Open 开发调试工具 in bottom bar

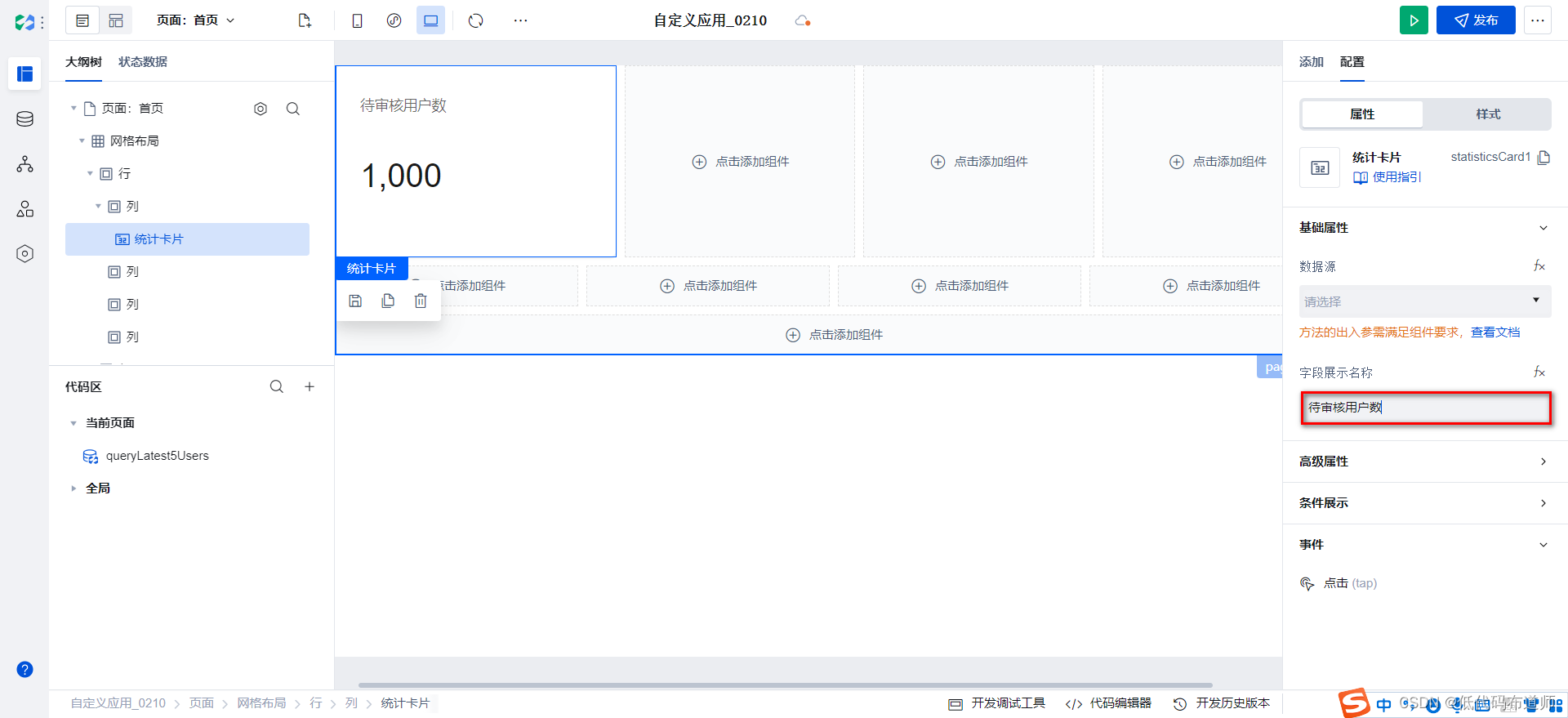click(997, 703)
